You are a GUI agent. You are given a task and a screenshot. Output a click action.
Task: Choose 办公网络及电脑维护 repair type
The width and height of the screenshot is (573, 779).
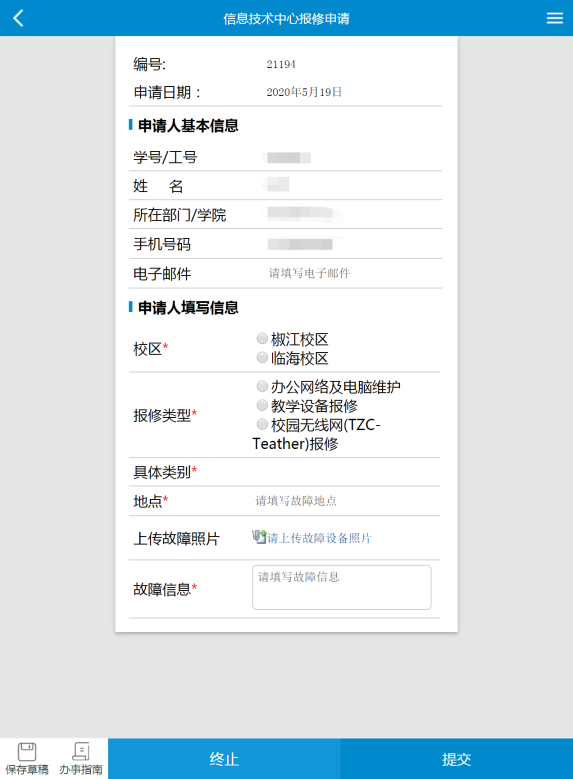coord(262,386)
